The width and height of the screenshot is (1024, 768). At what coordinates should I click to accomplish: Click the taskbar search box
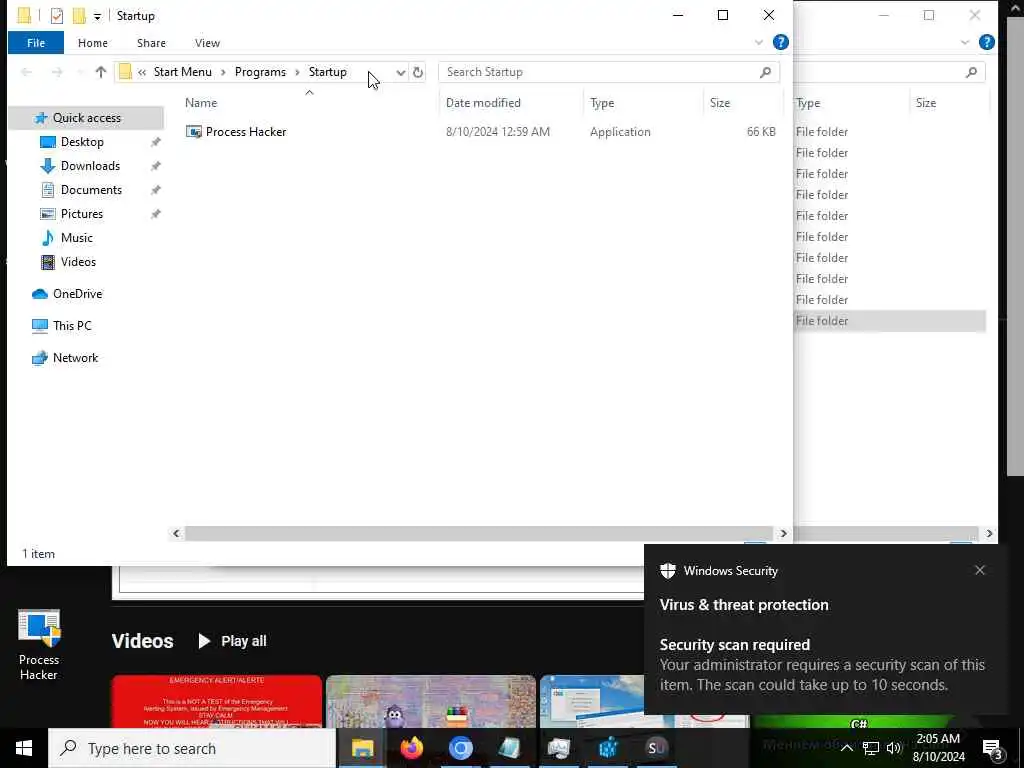point(192,748)
